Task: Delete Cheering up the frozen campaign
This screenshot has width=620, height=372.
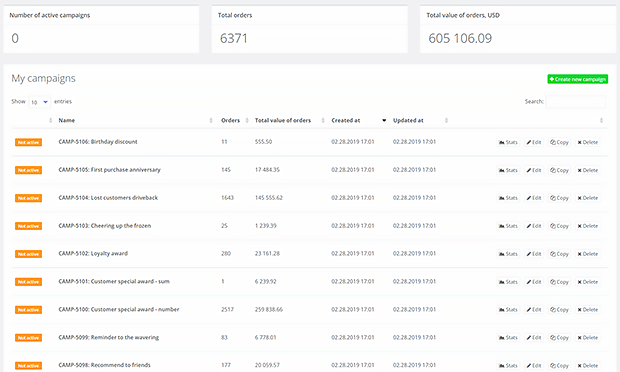Action: pyautogui.click(x=588, y=226)
